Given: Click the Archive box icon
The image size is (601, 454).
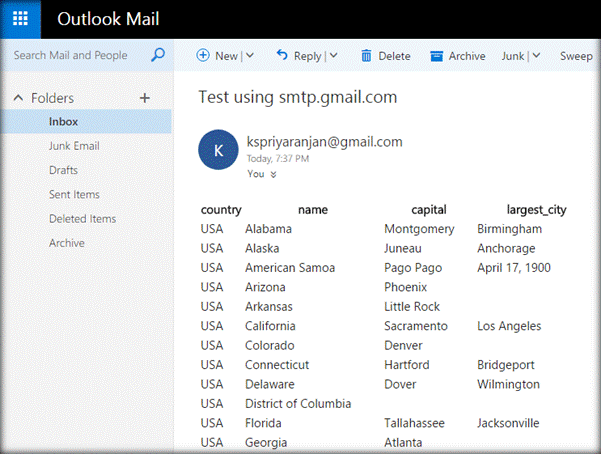Looking at the screenshot, I should pos(436,56).
